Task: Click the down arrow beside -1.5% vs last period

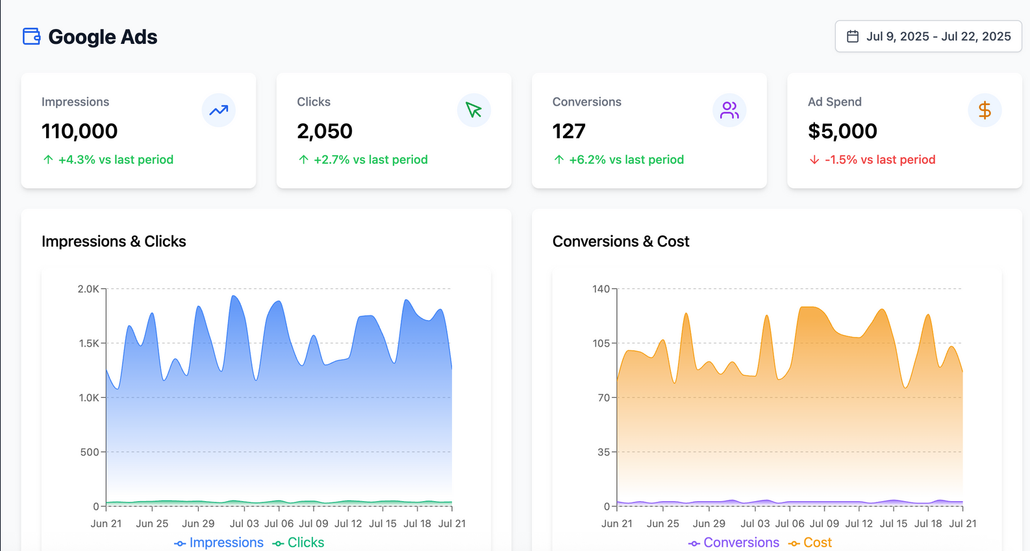Action: pyautogui.click(x=814, y=160)
